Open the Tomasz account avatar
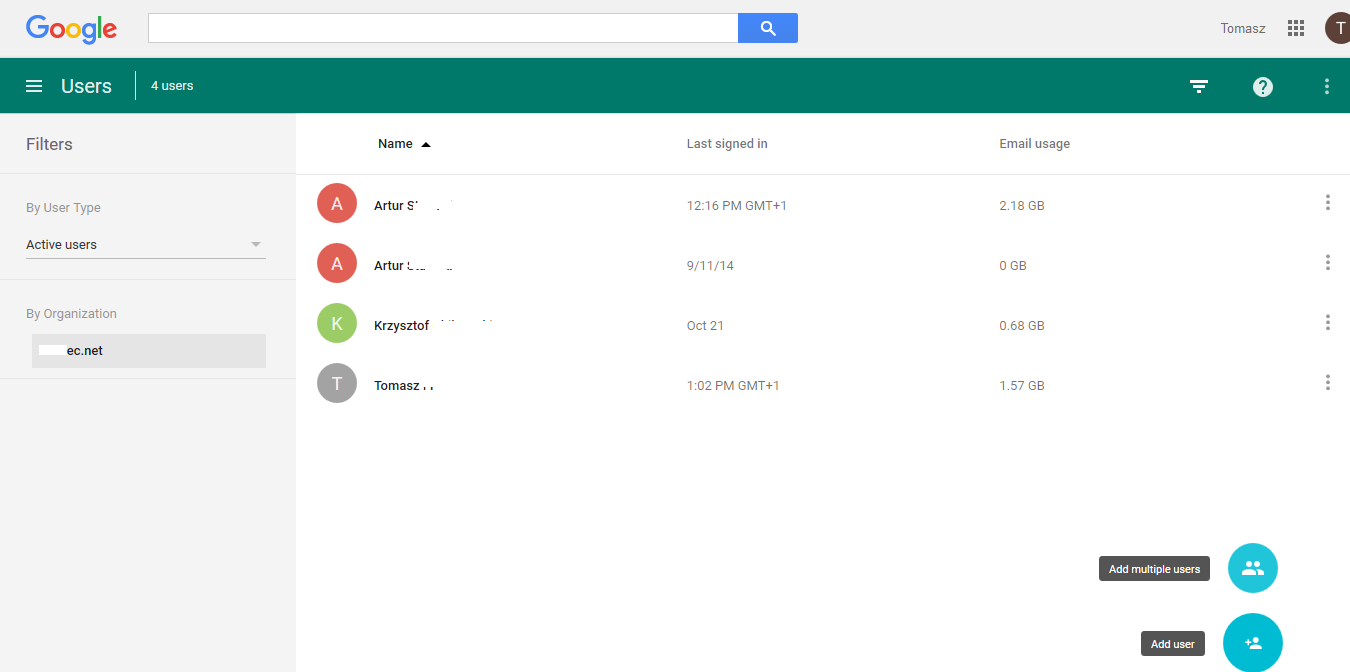The width and height of the screenshot is (1350, 672). point(1338,28)
